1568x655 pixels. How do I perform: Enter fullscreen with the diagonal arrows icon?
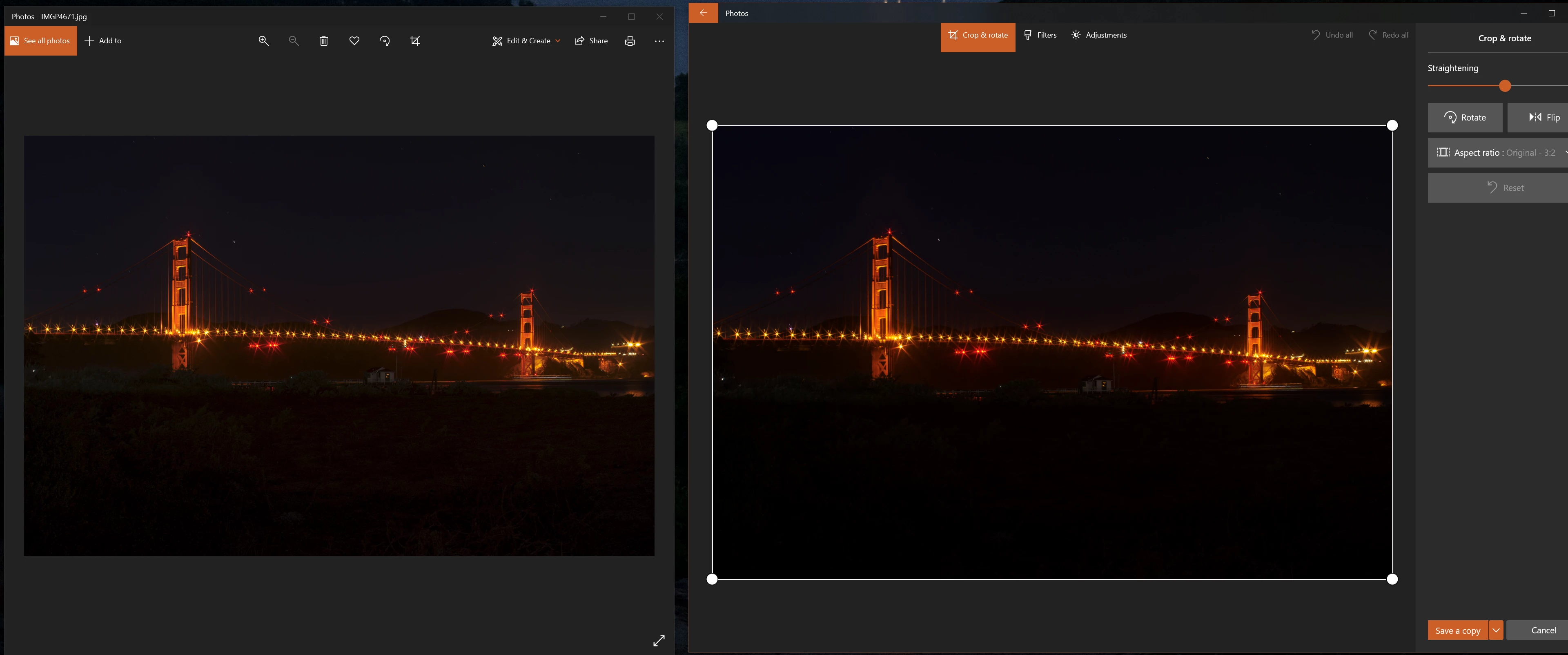coord(659,640)
